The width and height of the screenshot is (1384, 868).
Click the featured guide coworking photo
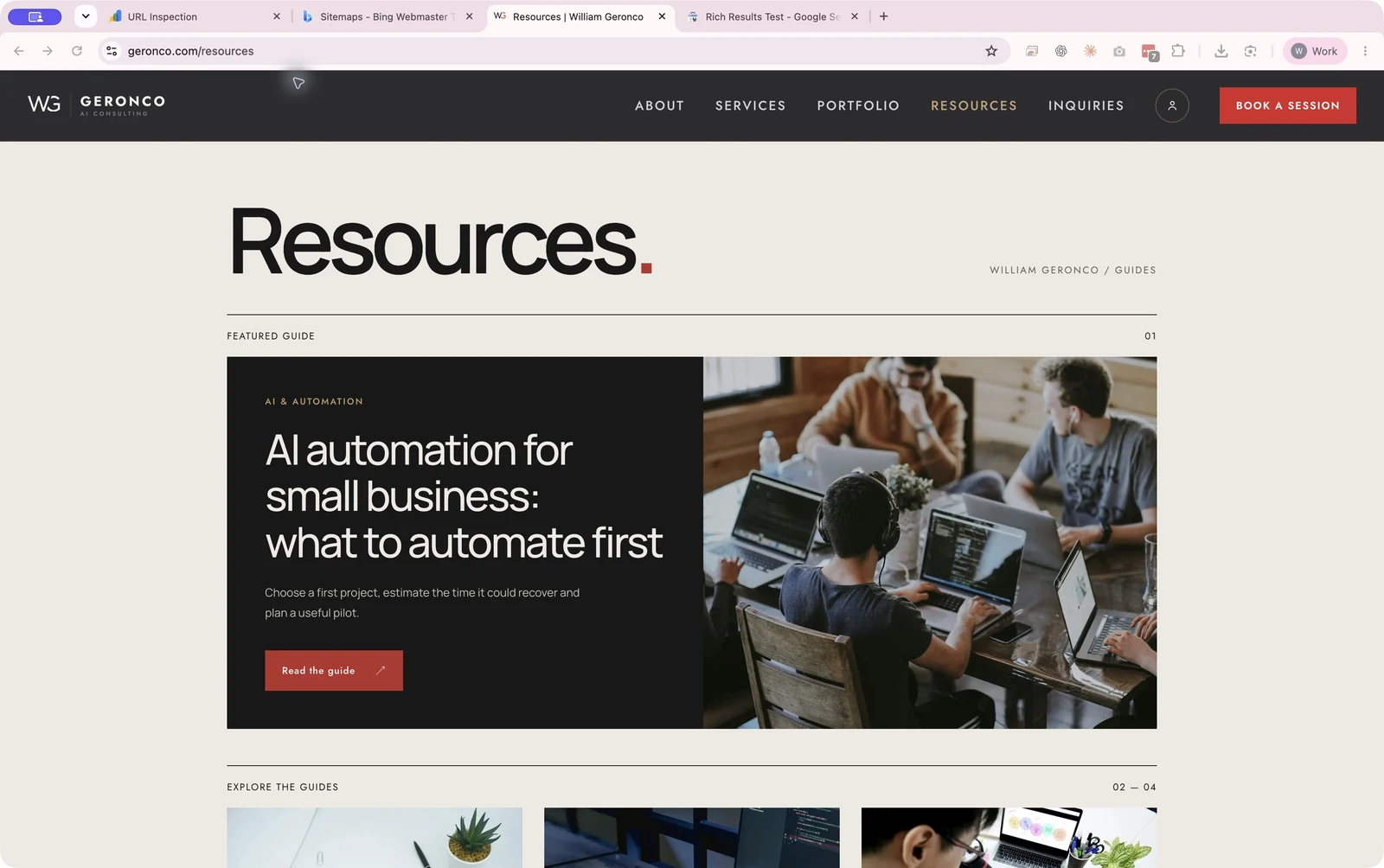930,543
